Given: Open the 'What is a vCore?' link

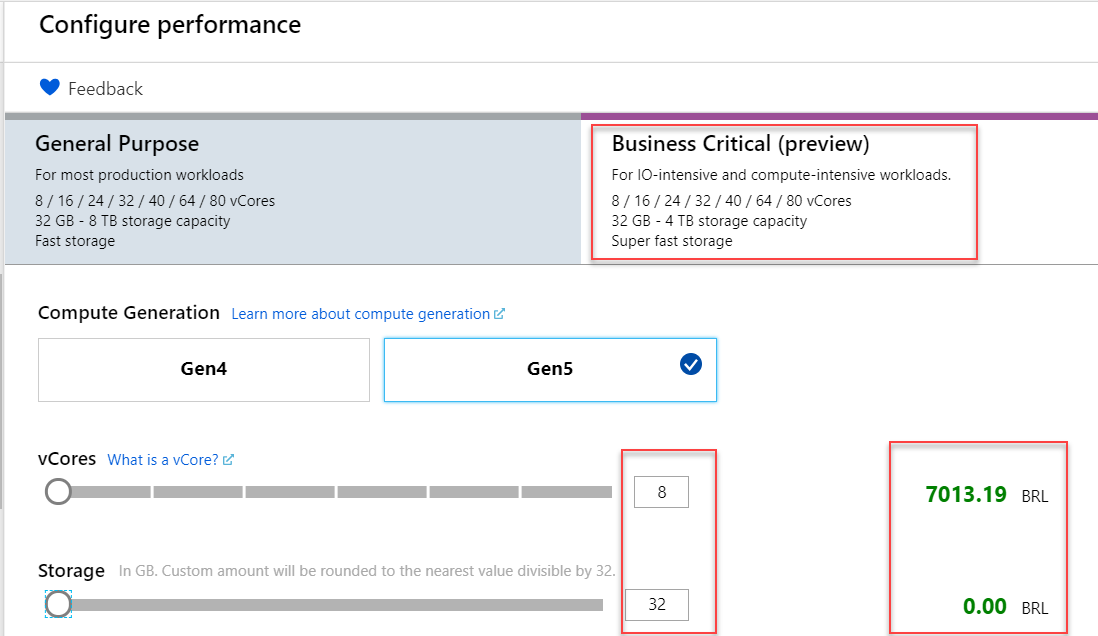Looking at the screenshot, I should point(163,460).
